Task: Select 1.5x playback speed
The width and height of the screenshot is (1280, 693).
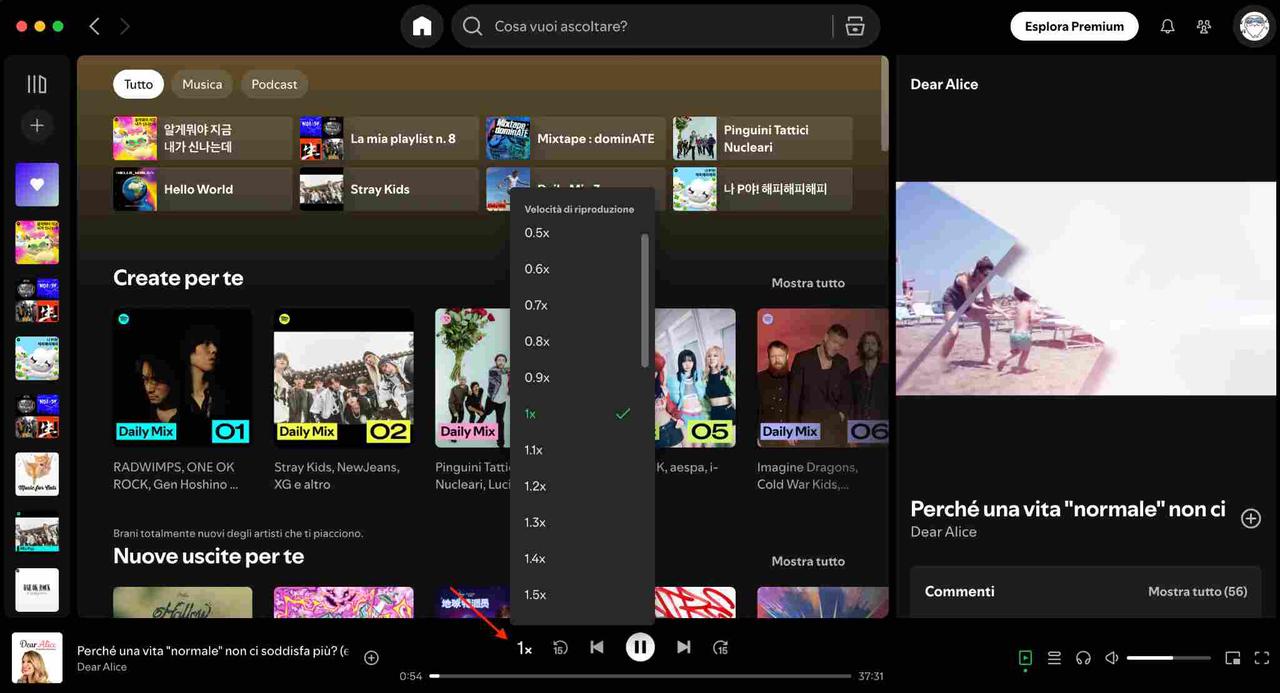Action: tap(536, 595)
